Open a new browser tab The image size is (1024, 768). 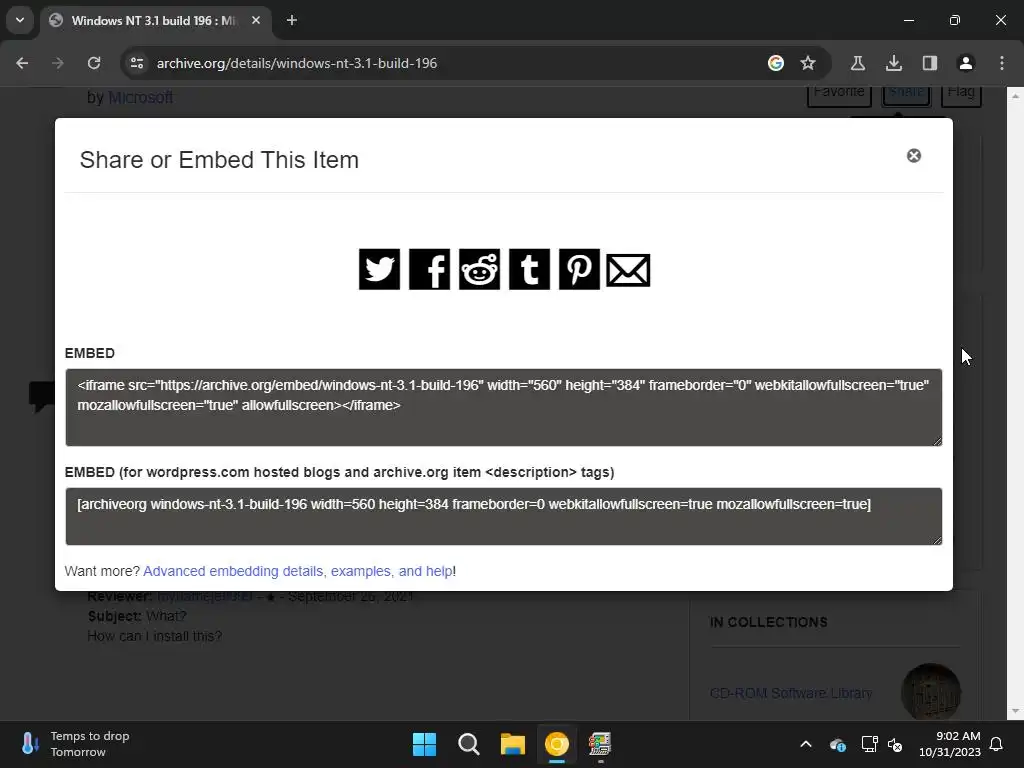tap(292, 20)
